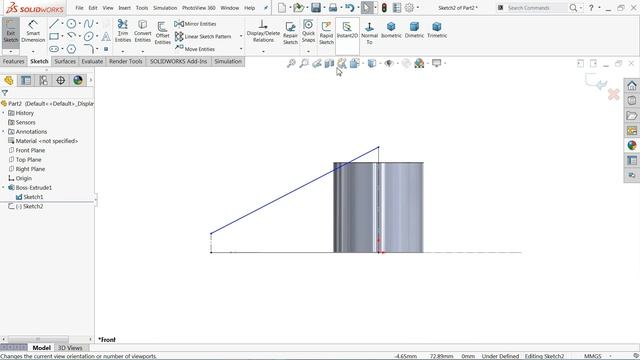Open the Insert menu

tap(124, 8)
